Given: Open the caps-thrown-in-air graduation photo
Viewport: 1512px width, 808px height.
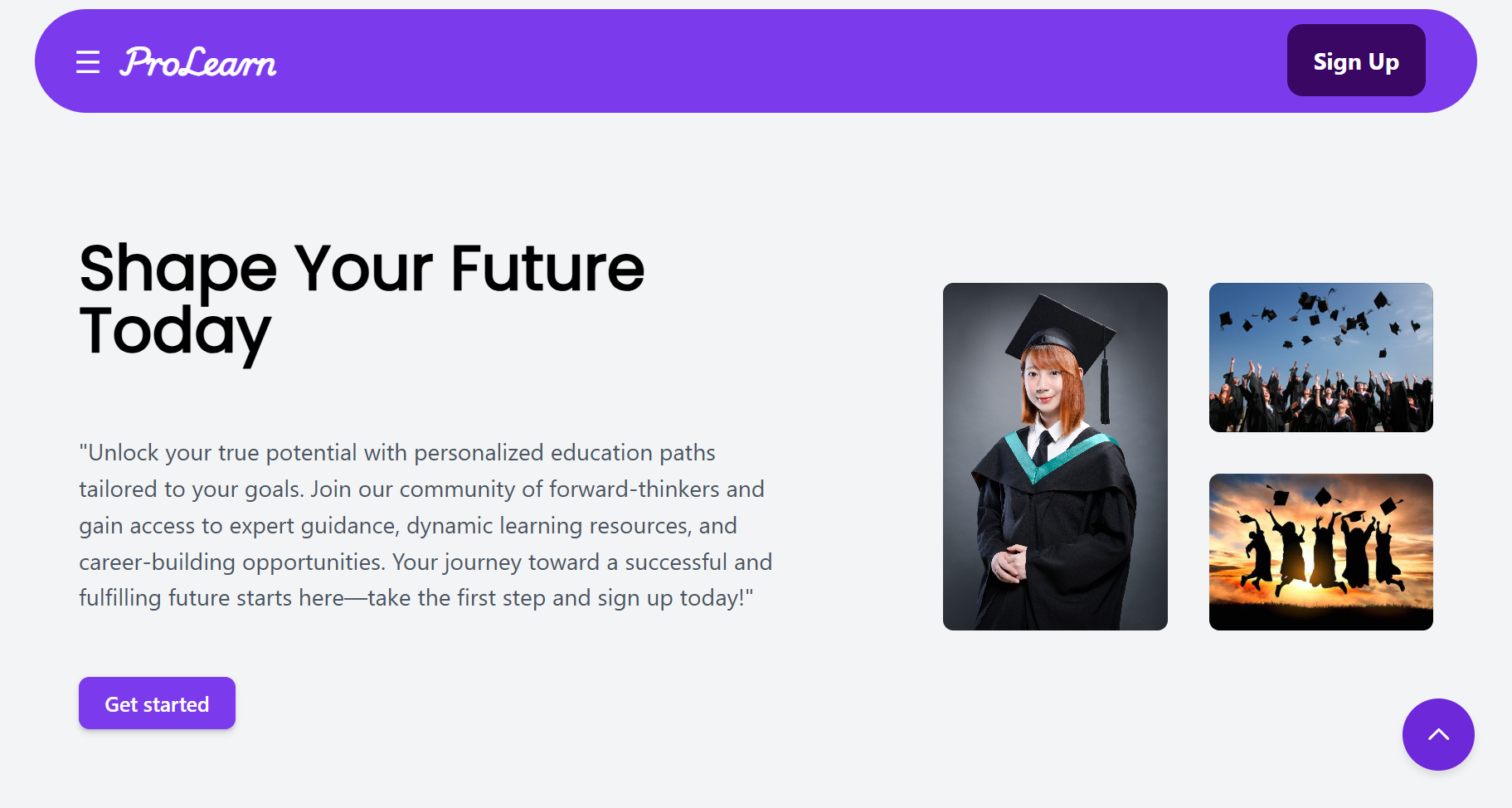Looking at the screenshot, I should pos(1321,358).
